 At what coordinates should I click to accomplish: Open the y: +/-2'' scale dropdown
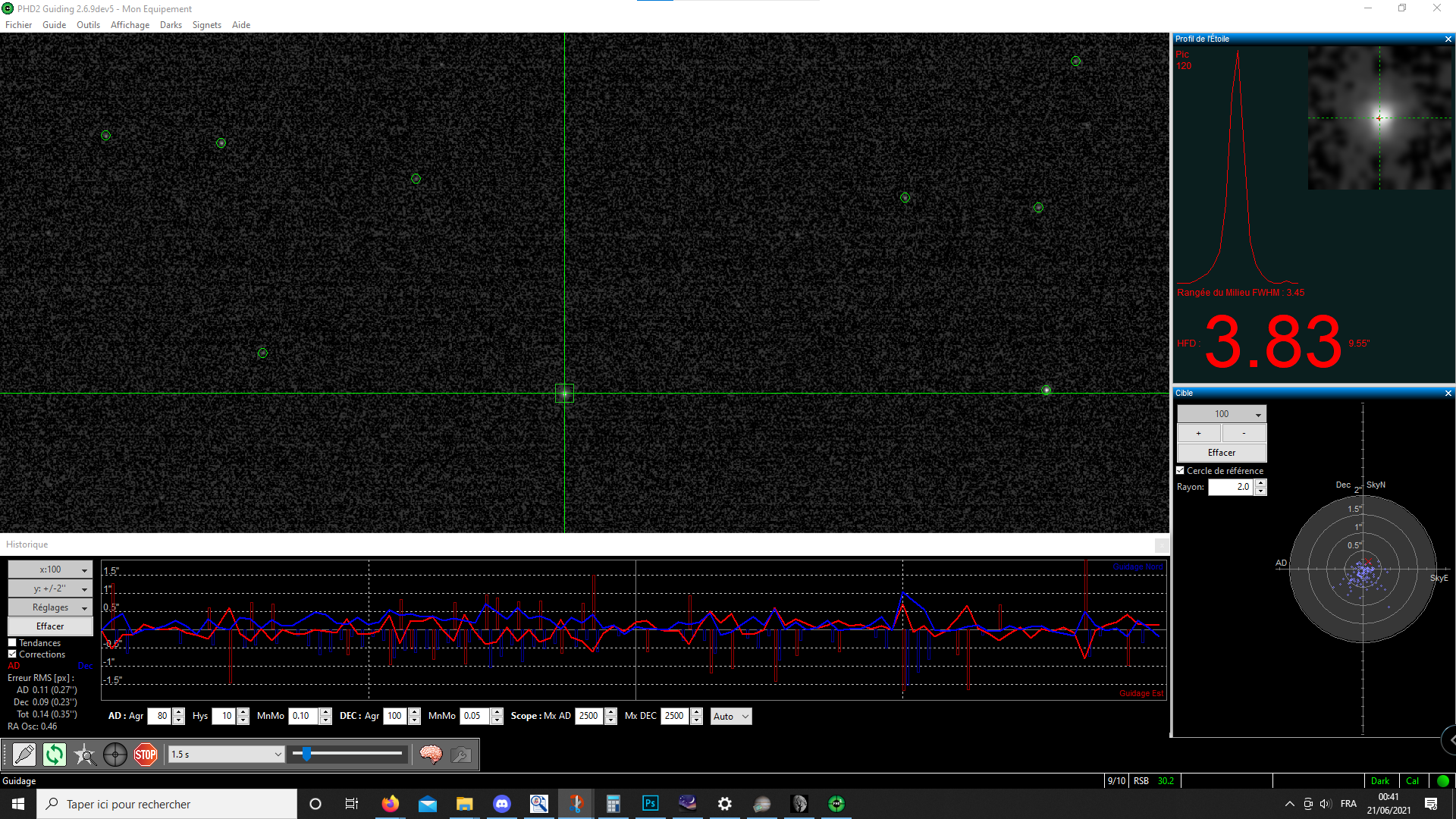tap(50, 588)
